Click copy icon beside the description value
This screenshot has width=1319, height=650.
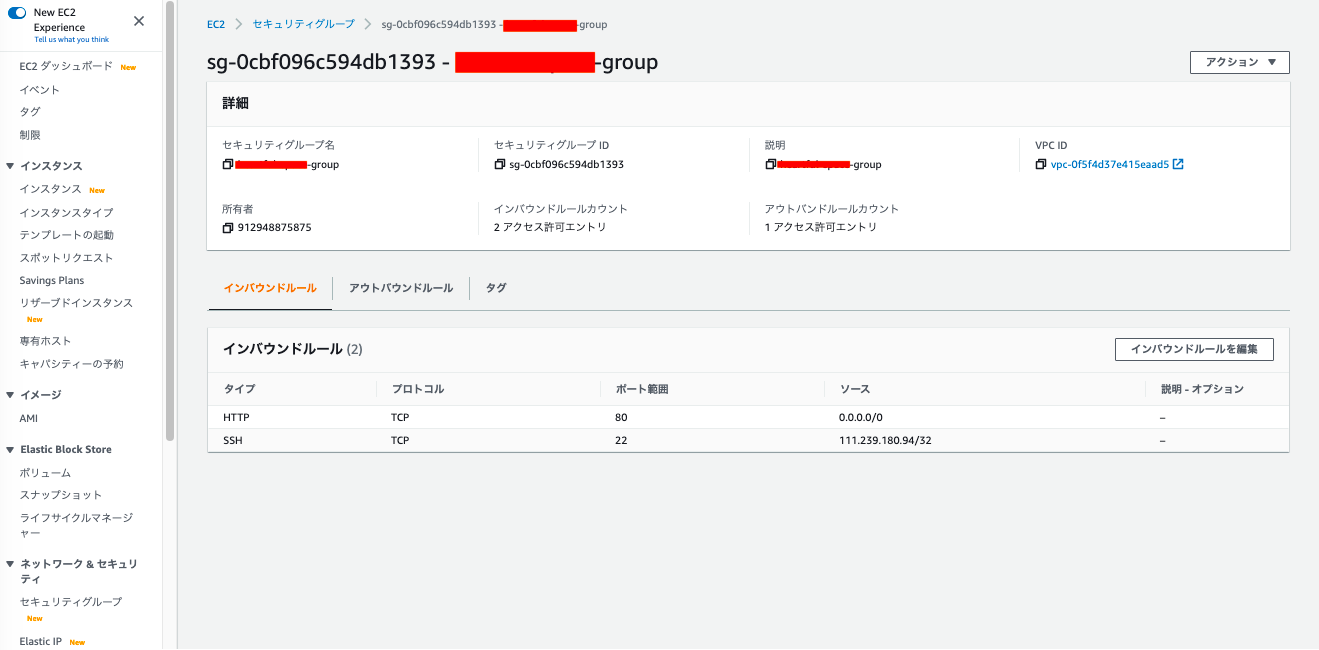pos(770,164)
